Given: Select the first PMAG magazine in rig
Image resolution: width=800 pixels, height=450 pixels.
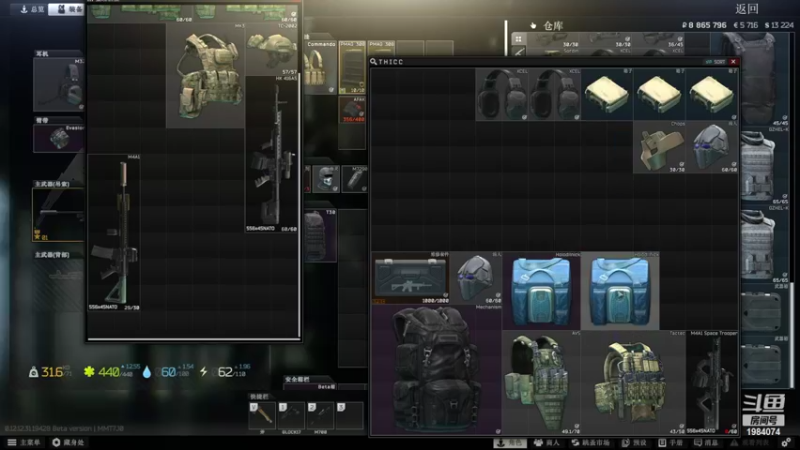Looking at the screenshot, I should 352,67.
